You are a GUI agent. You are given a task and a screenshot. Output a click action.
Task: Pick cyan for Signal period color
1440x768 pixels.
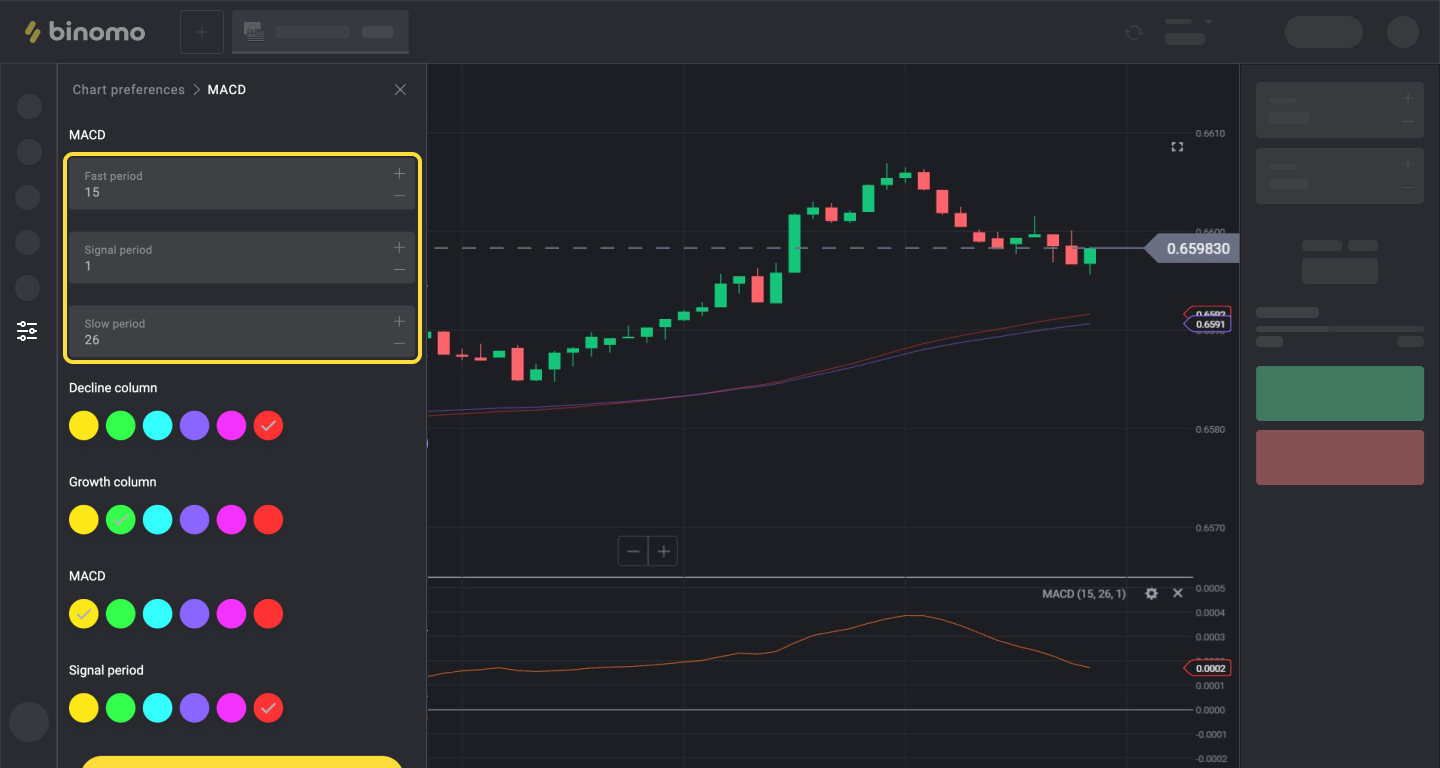158,708
